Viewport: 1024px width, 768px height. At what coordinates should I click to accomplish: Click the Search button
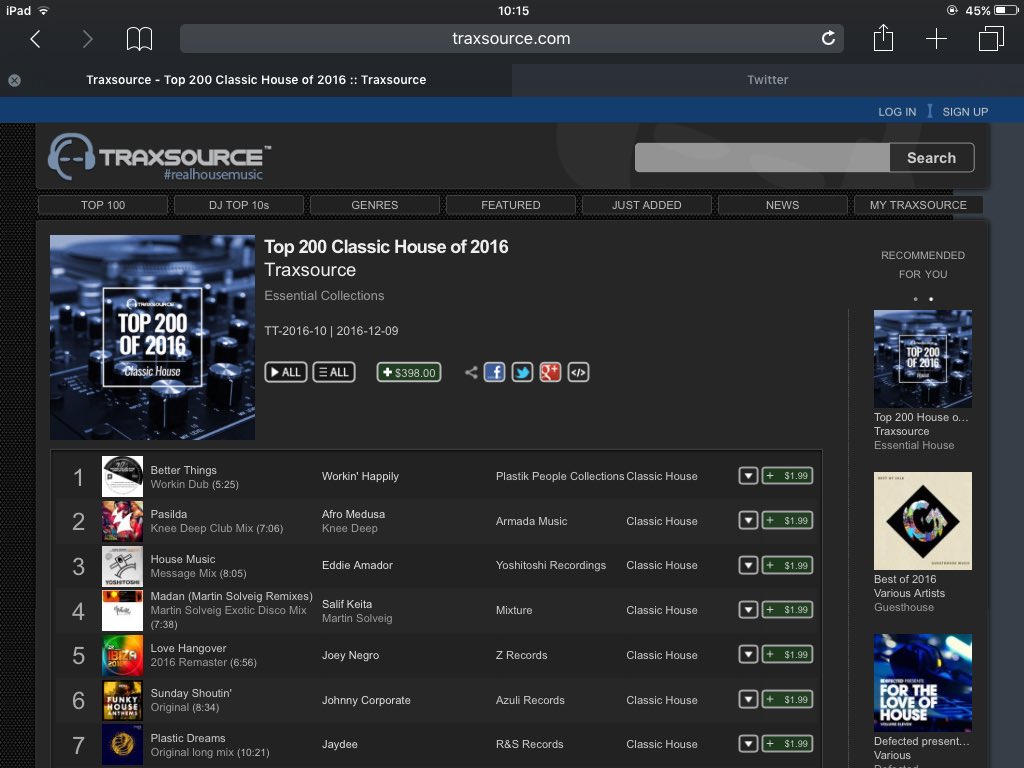[931, 157]
